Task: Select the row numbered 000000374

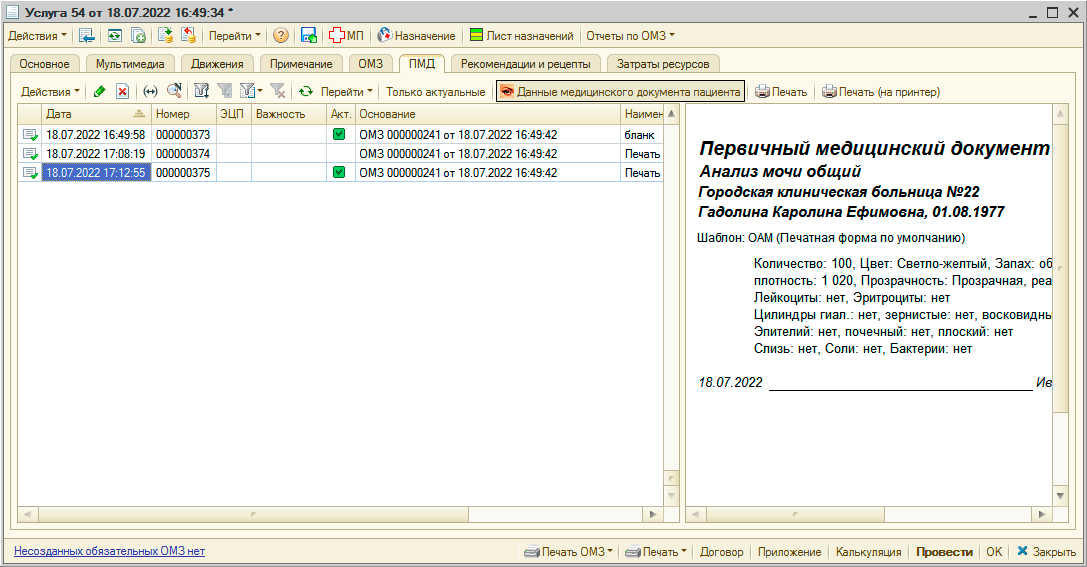Action: coord(183,153)
